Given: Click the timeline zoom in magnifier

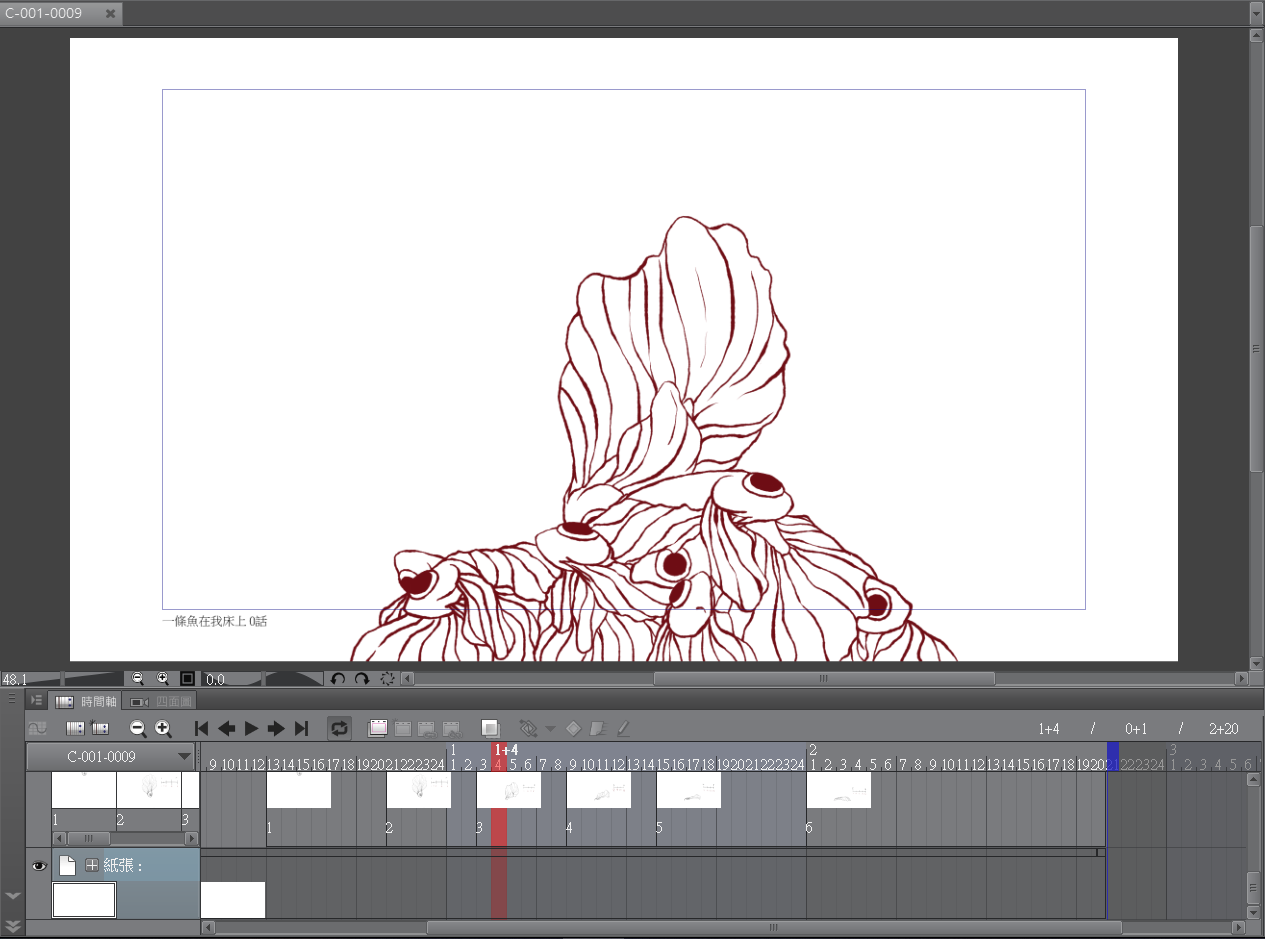Looking at the screenshot, I should [163, 729].
